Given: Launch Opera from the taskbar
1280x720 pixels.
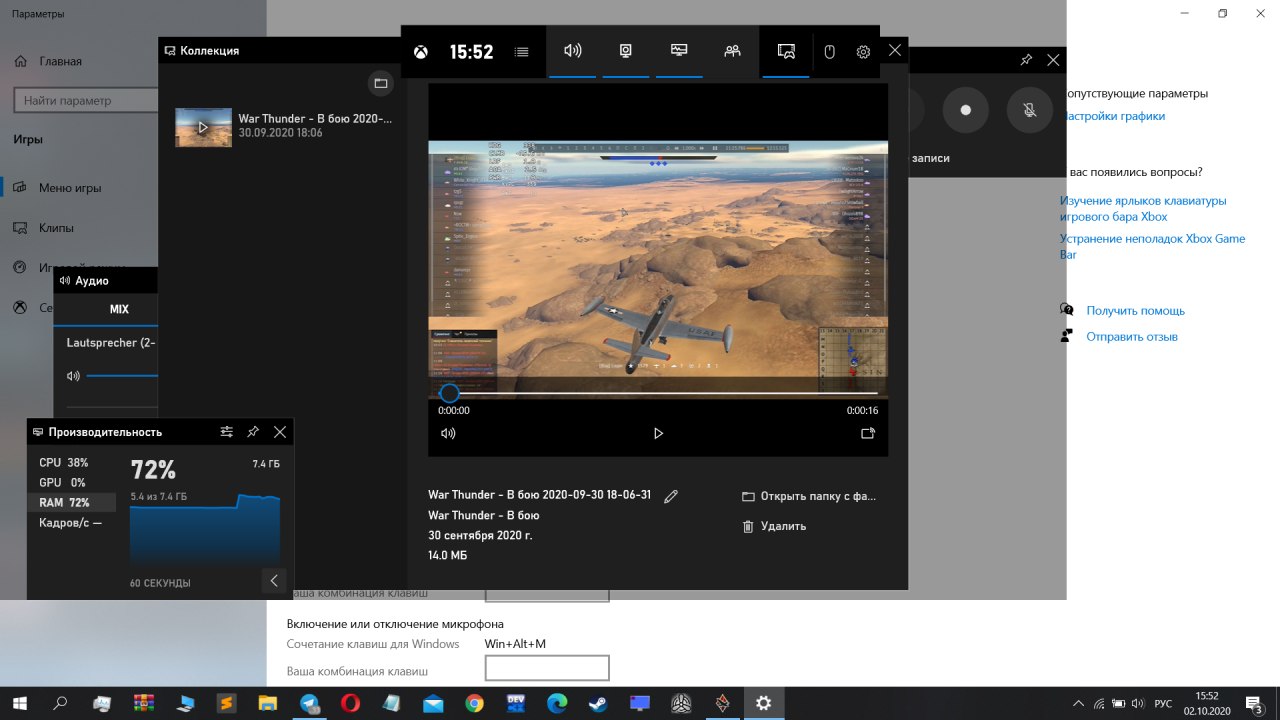Looking at the screenshot, I should (350, 703).
